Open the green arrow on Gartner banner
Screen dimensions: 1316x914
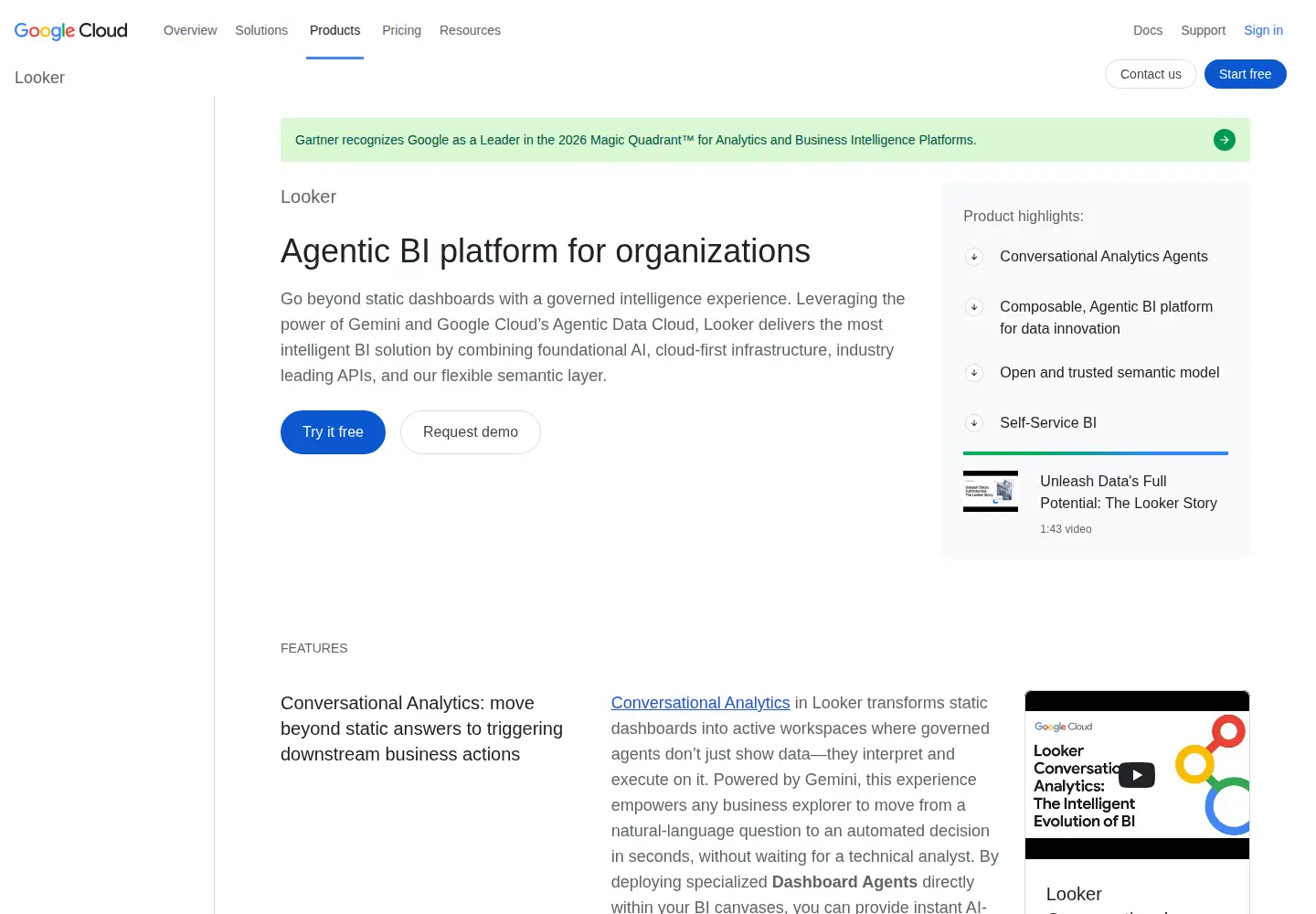[1225, 140]
